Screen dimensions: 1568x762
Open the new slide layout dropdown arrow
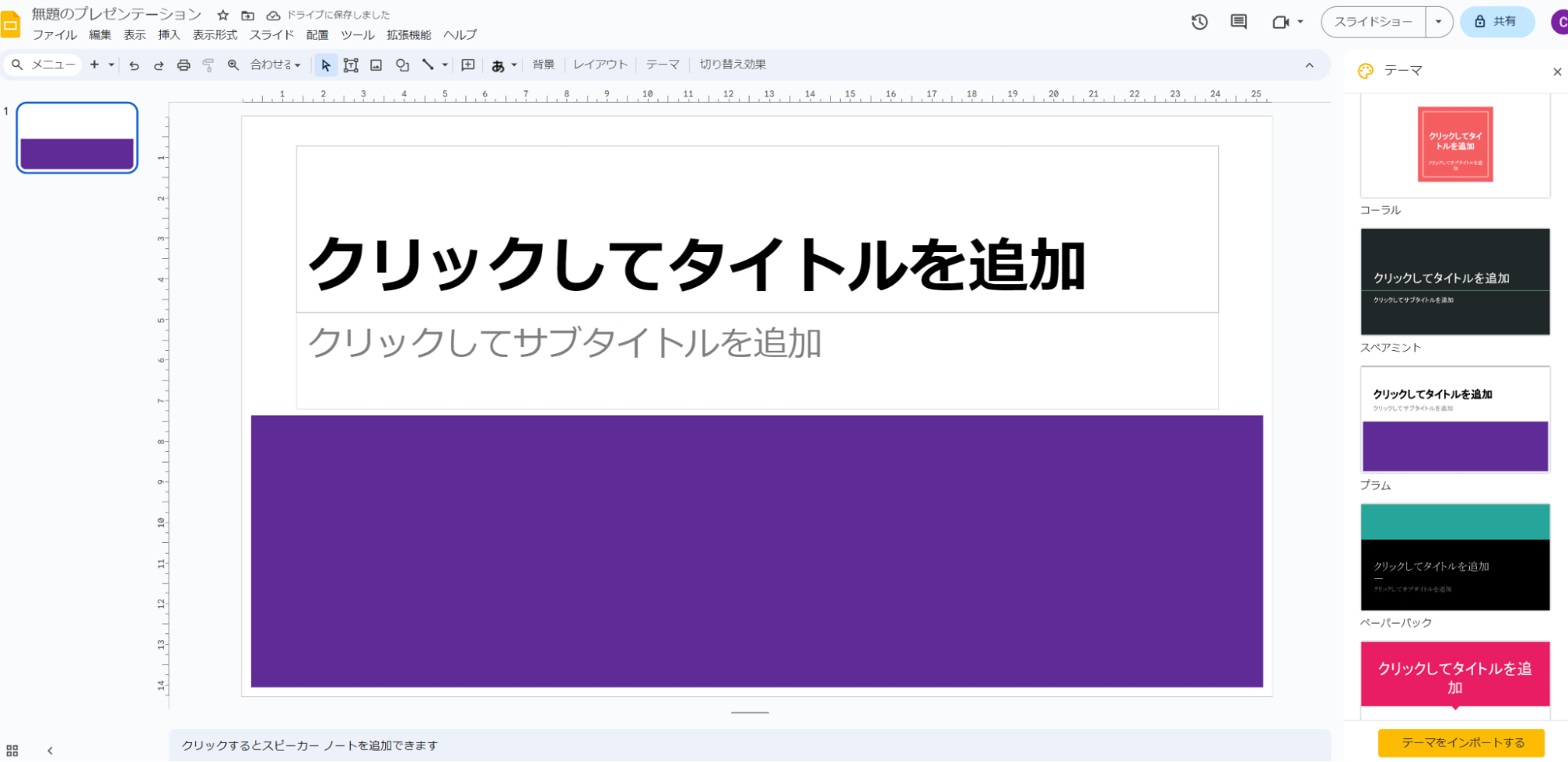pos(111,65)
